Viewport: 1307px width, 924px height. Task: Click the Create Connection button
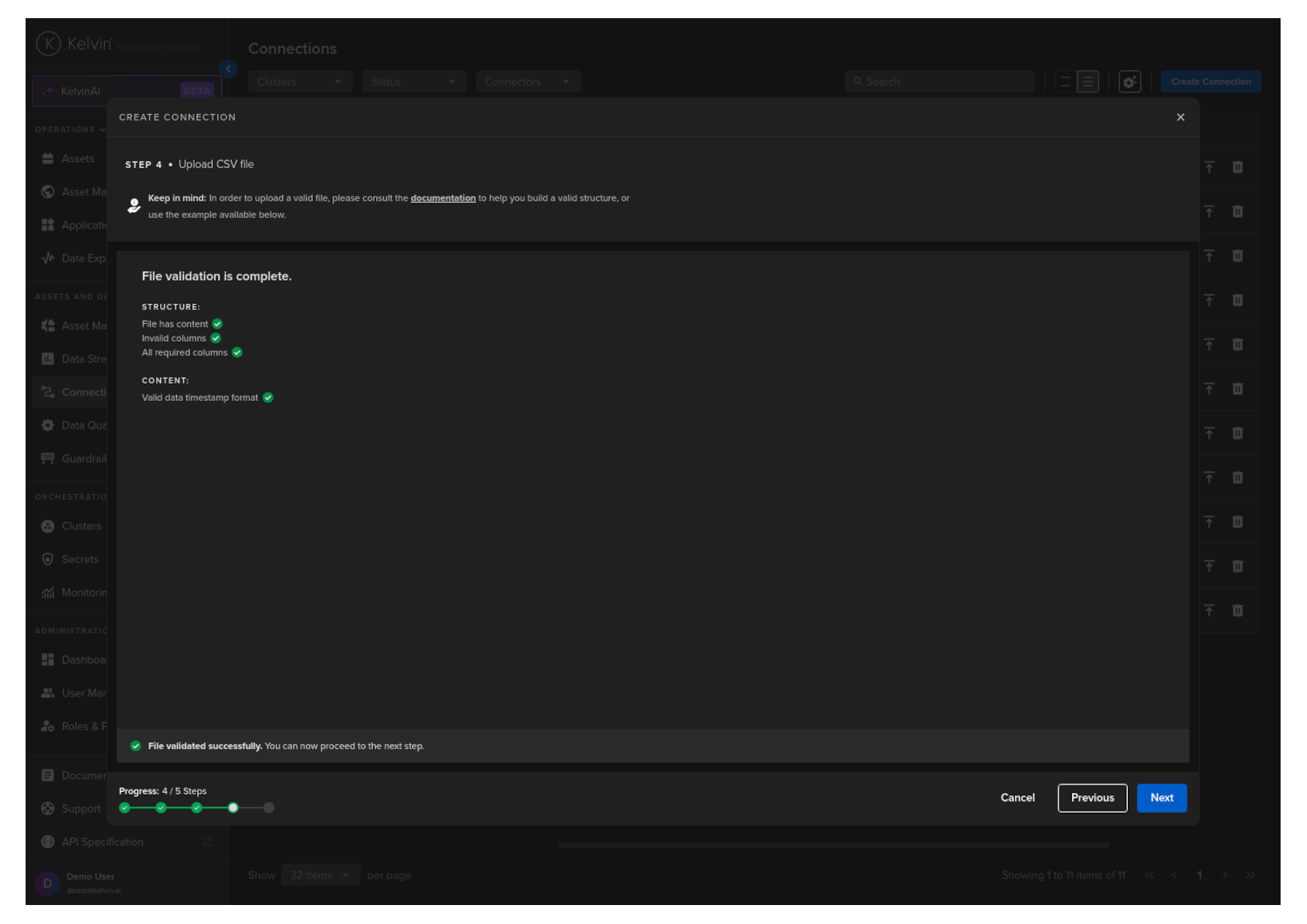[x=1210, y=82]
